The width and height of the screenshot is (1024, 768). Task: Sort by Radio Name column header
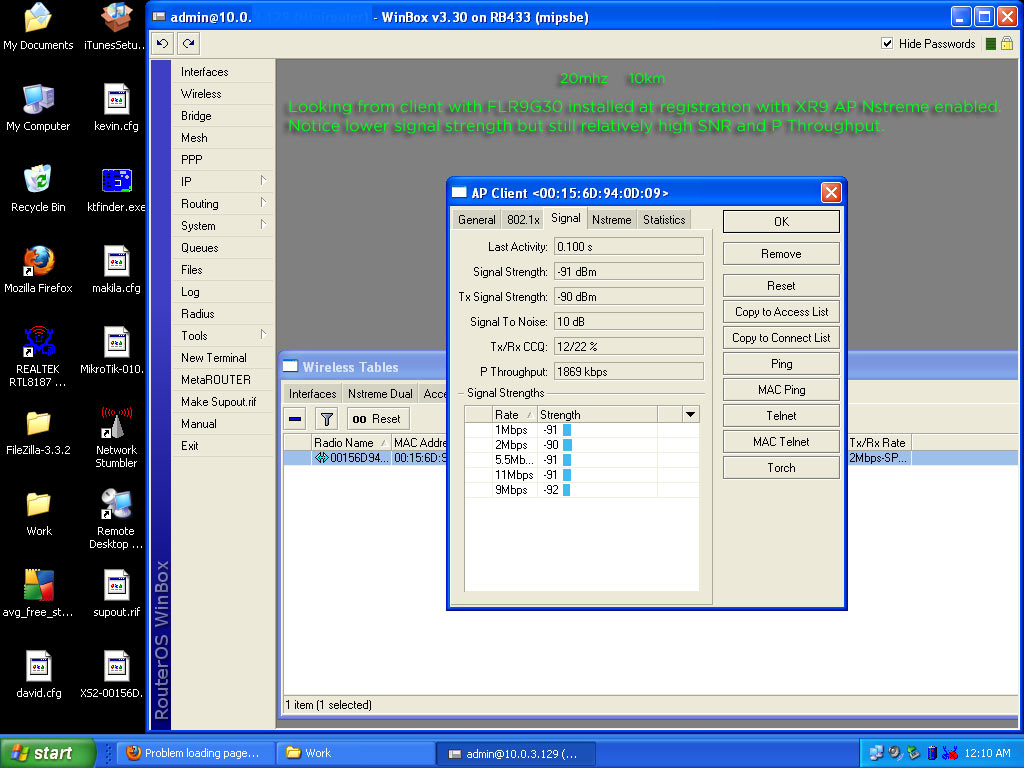(x=351, y=443)
